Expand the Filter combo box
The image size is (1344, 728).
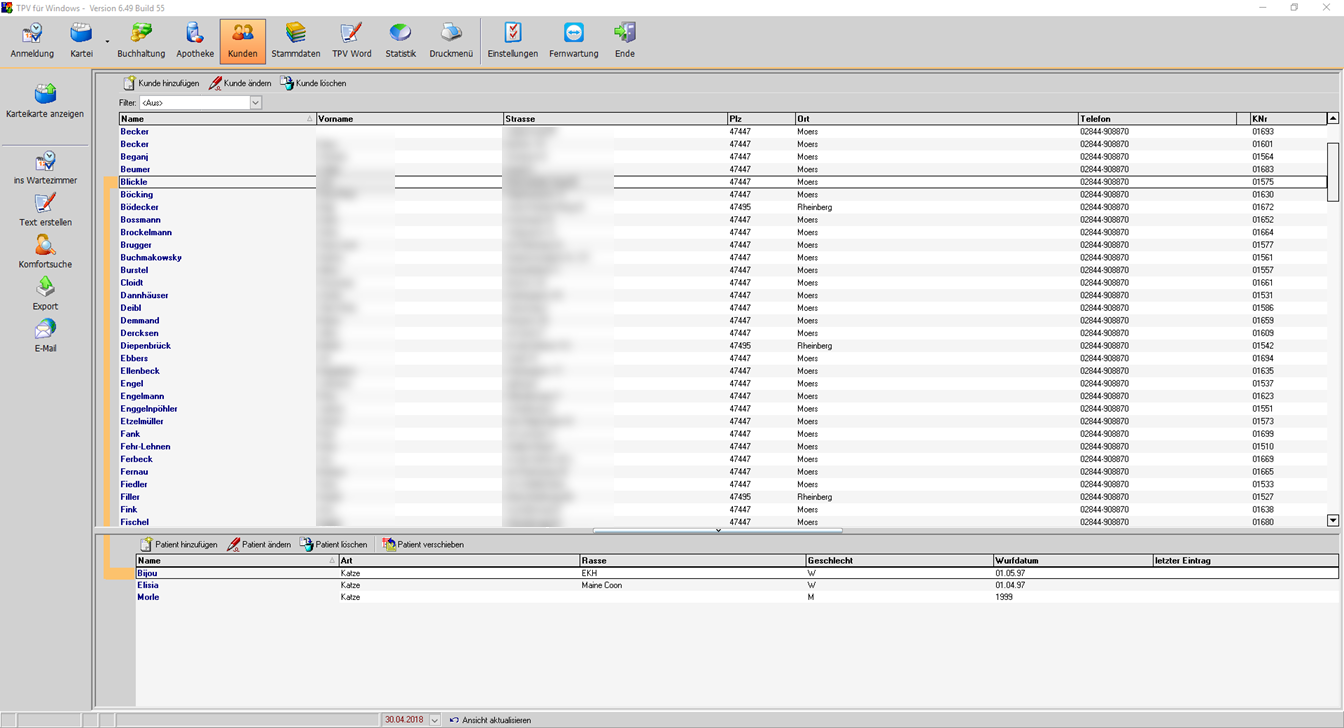pos(255,103)
